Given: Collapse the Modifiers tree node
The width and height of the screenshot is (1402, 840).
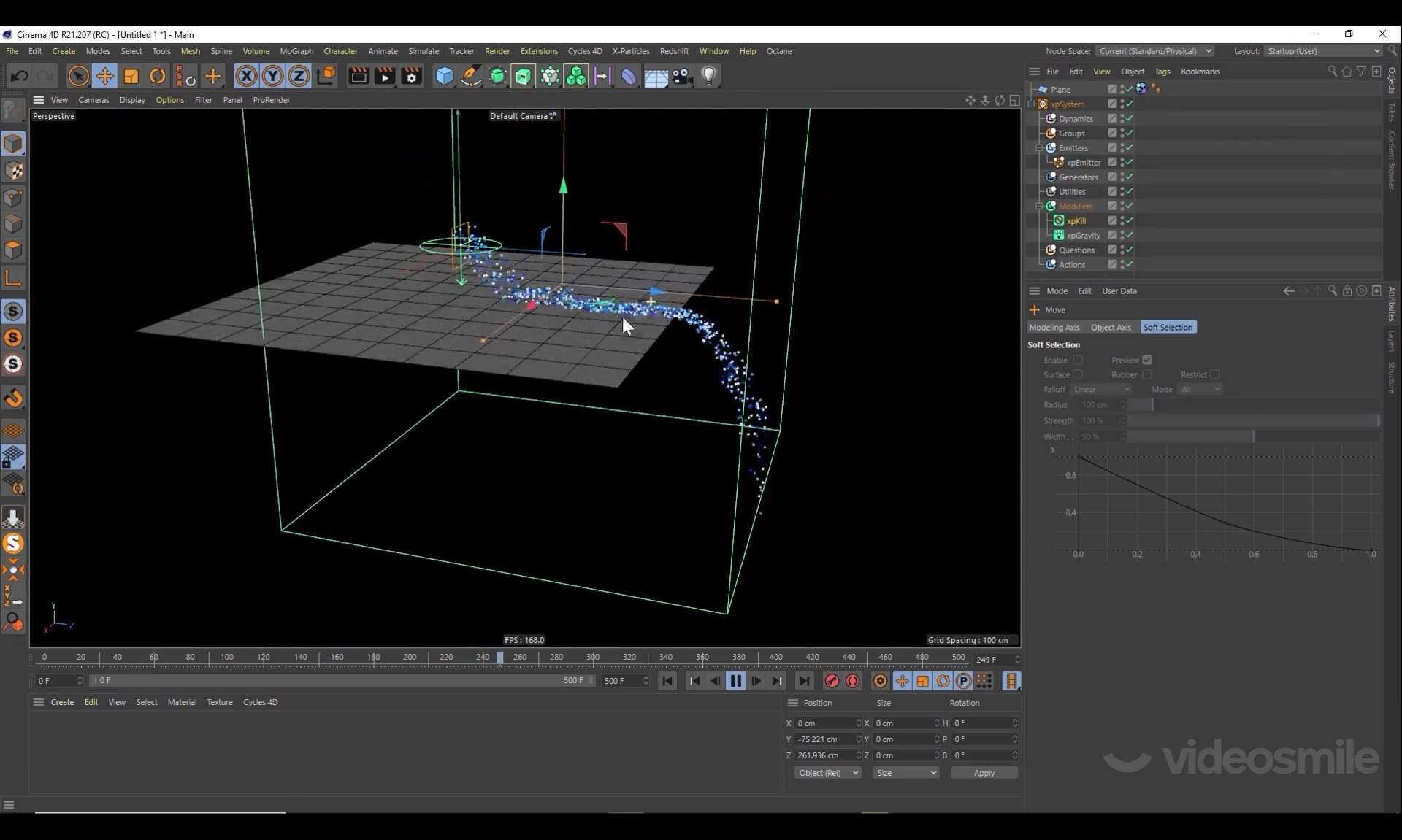Looking at the screenshot, I should 1039,207.
